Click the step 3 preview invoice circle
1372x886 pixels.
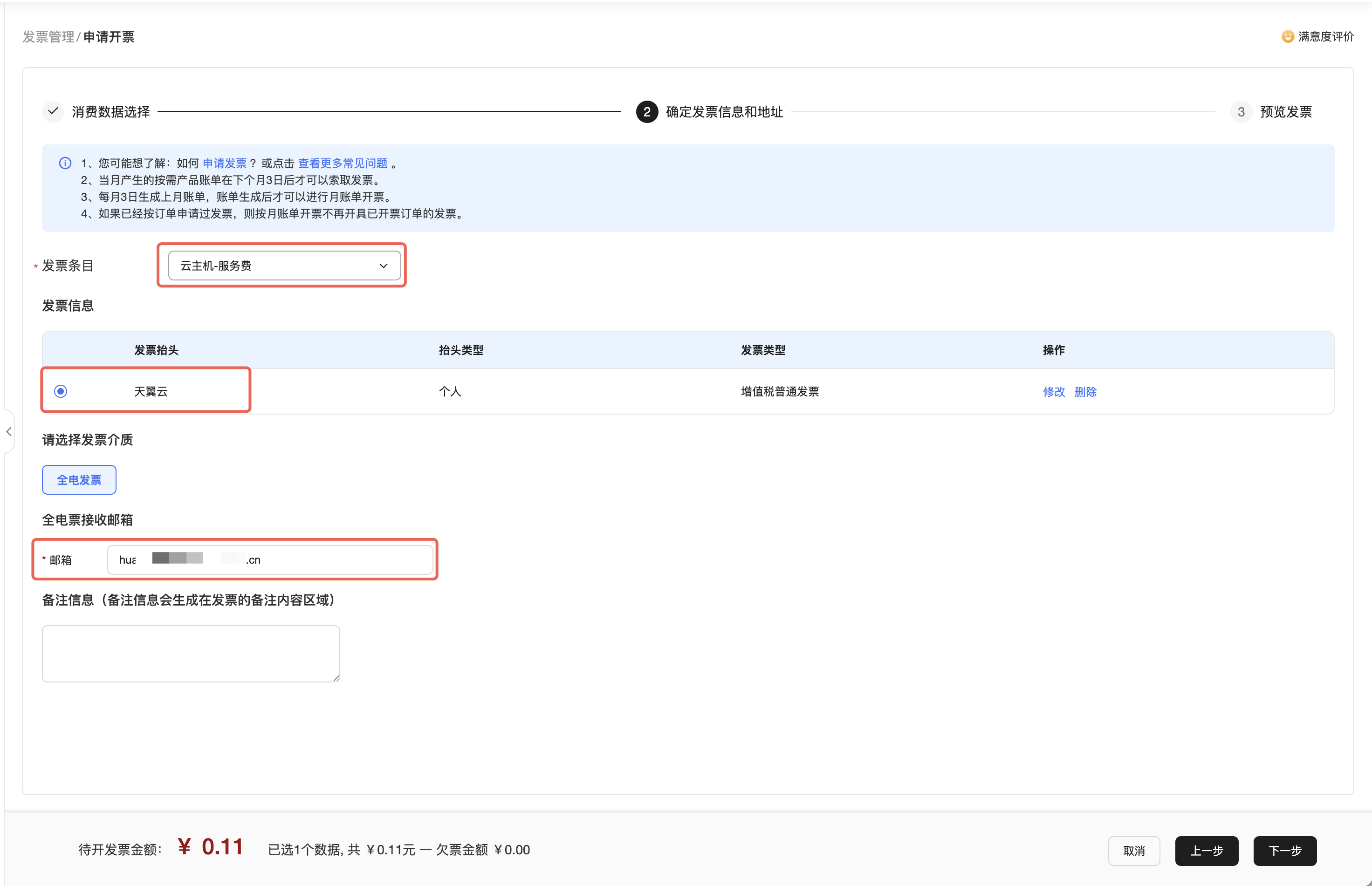pos(1241,112)
